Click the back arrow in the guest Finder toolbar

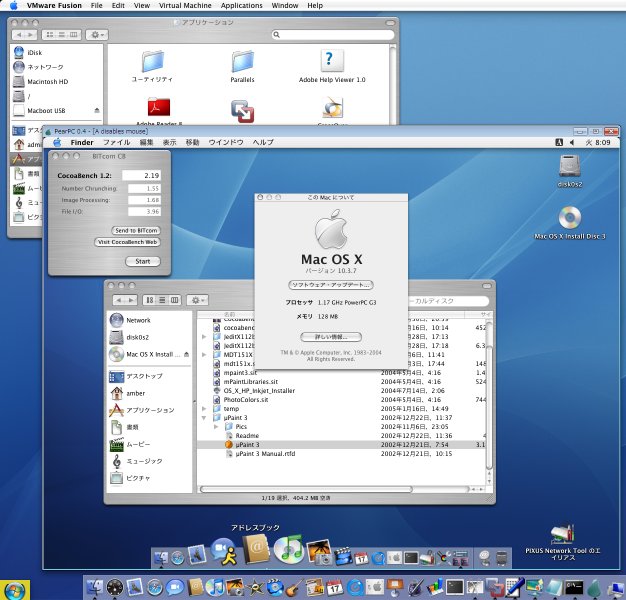click(x=119, y=300)
